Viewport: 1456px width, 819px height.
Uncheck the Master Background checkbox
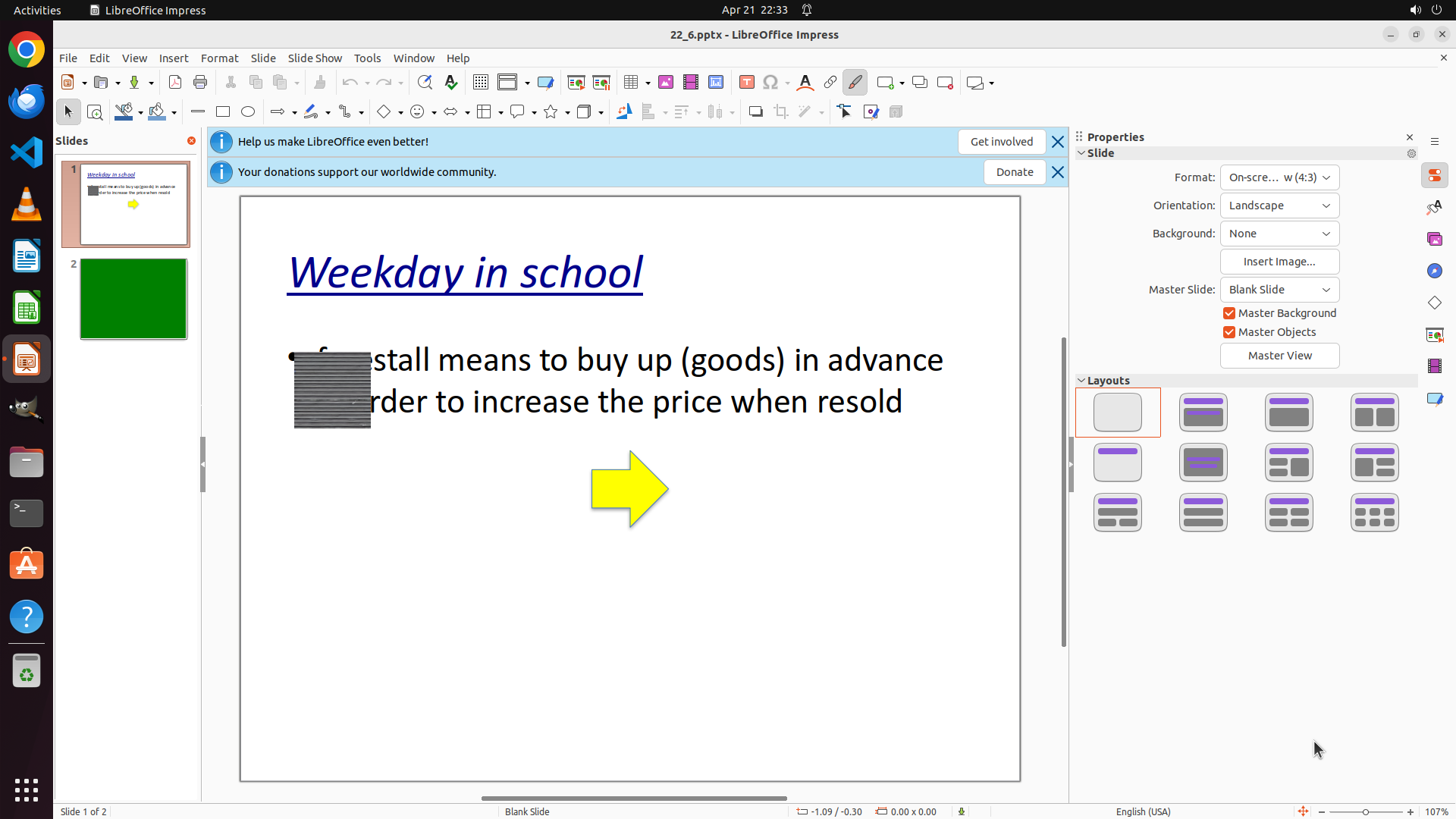click(x=1229, y=313)
